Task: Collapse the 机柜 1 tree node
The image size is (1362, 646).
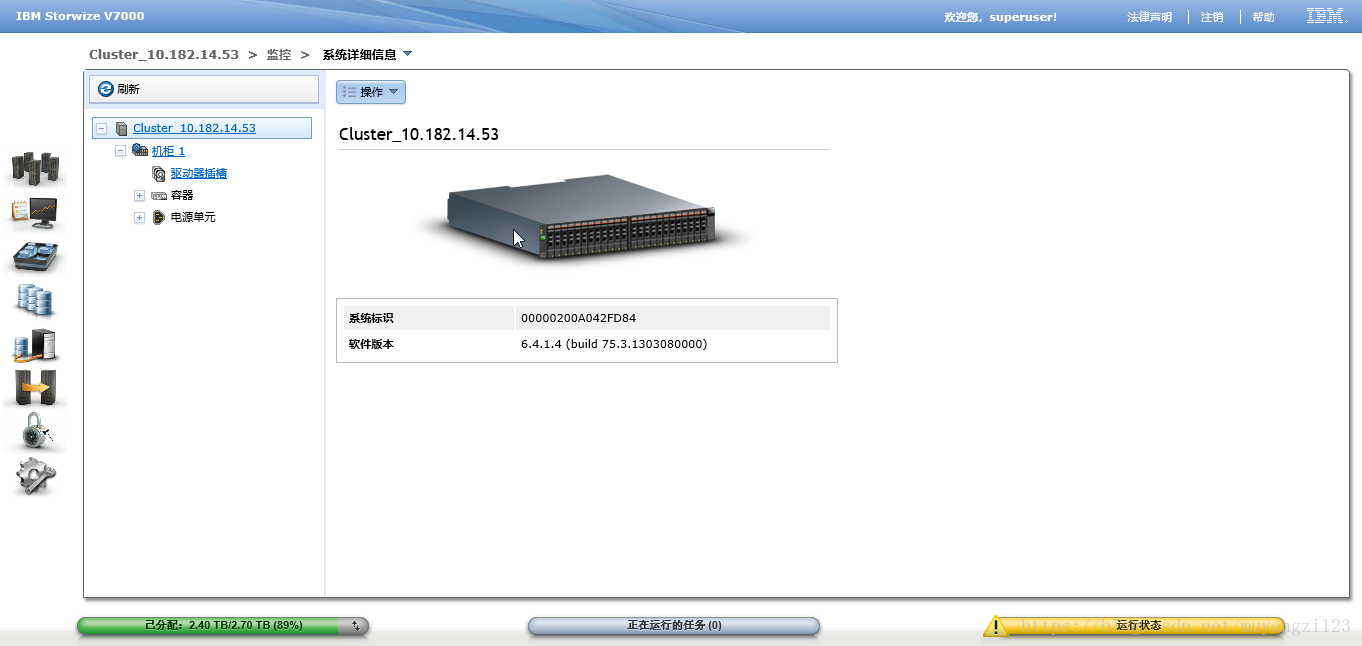Action: [x=121, y=151]
